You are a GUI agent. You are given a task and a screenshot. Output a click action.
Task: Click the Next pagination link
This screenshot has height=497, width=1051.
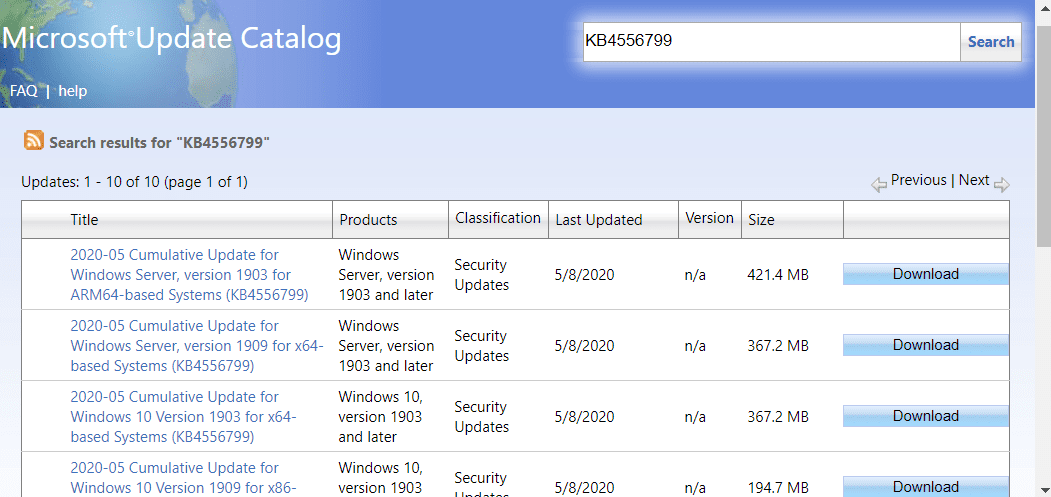[x=974, y=180]
